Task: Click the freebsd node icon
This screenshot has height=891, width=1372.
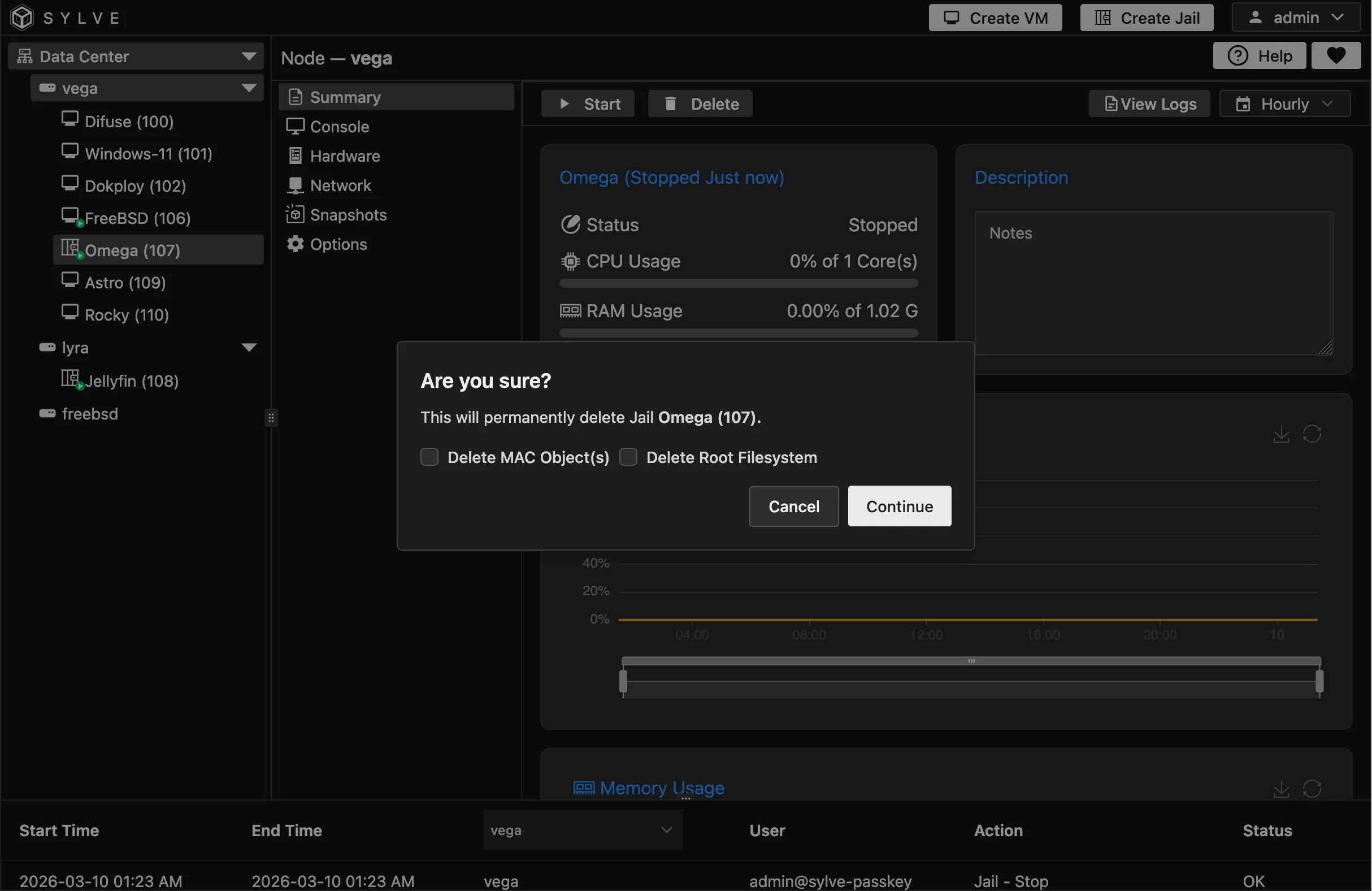Action: point(47,413)
